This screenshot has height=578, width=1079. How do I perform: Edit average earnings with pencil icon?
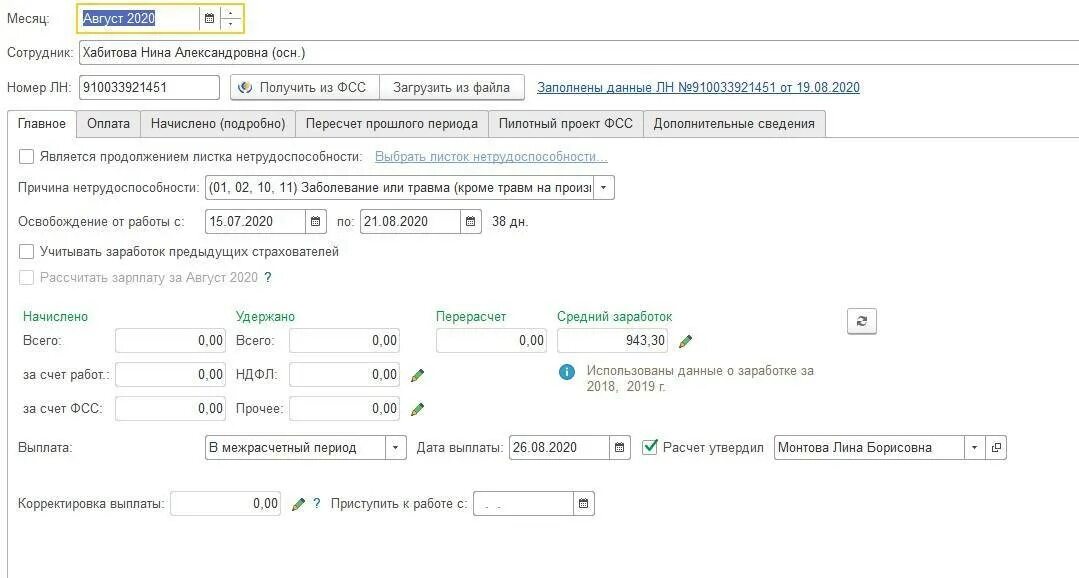pyautogui.click(x=685, y=341)
